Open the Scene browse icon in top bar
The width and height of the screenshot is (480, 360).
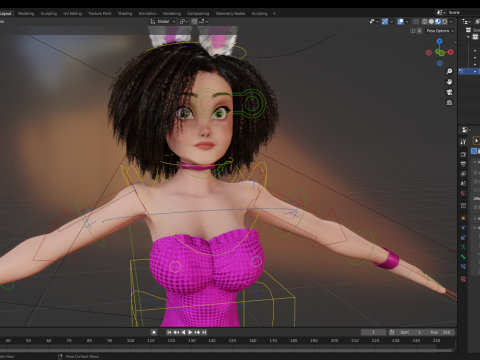[441, 12]
